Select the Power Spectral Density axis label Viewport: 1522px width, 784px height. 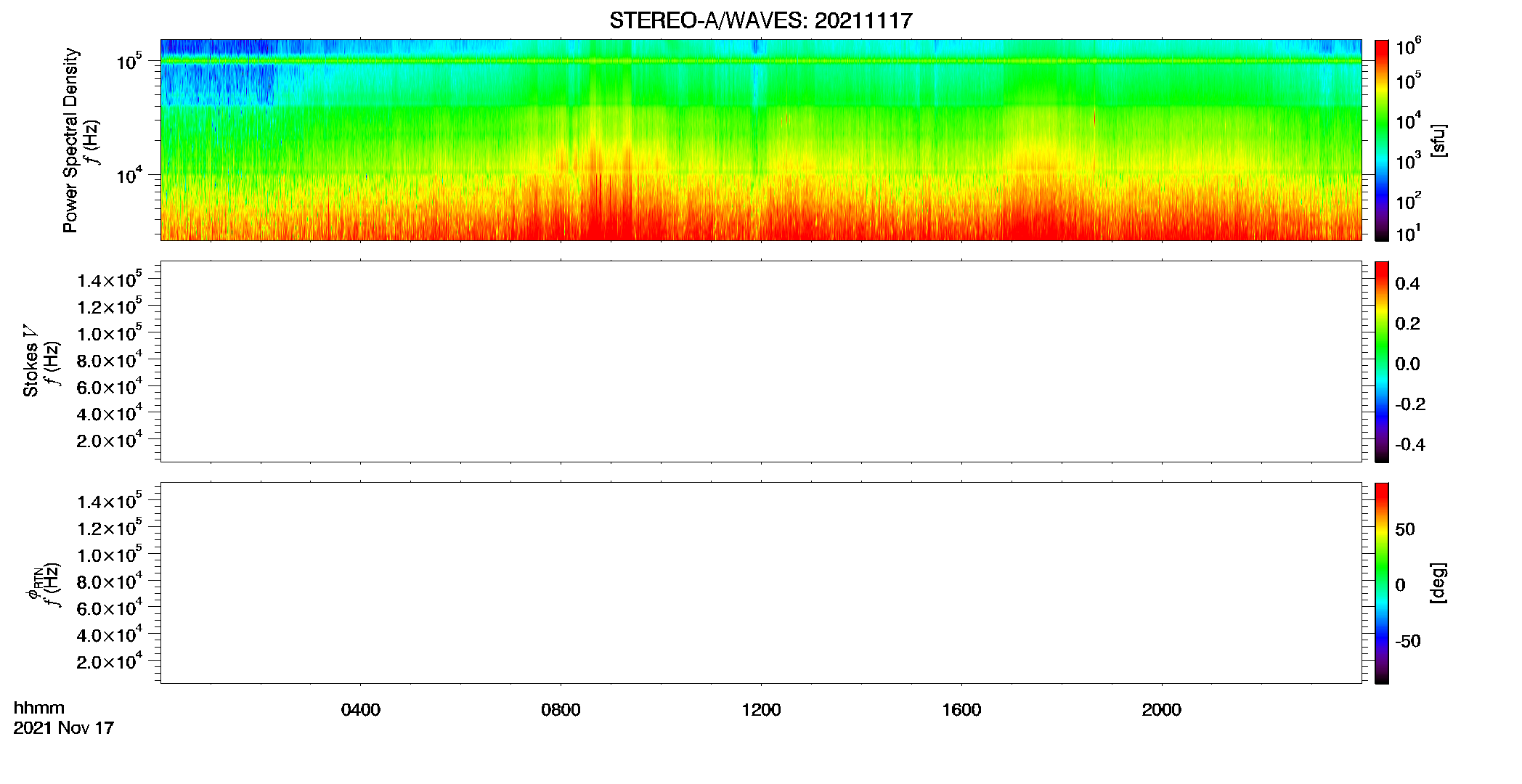point(70,140)
